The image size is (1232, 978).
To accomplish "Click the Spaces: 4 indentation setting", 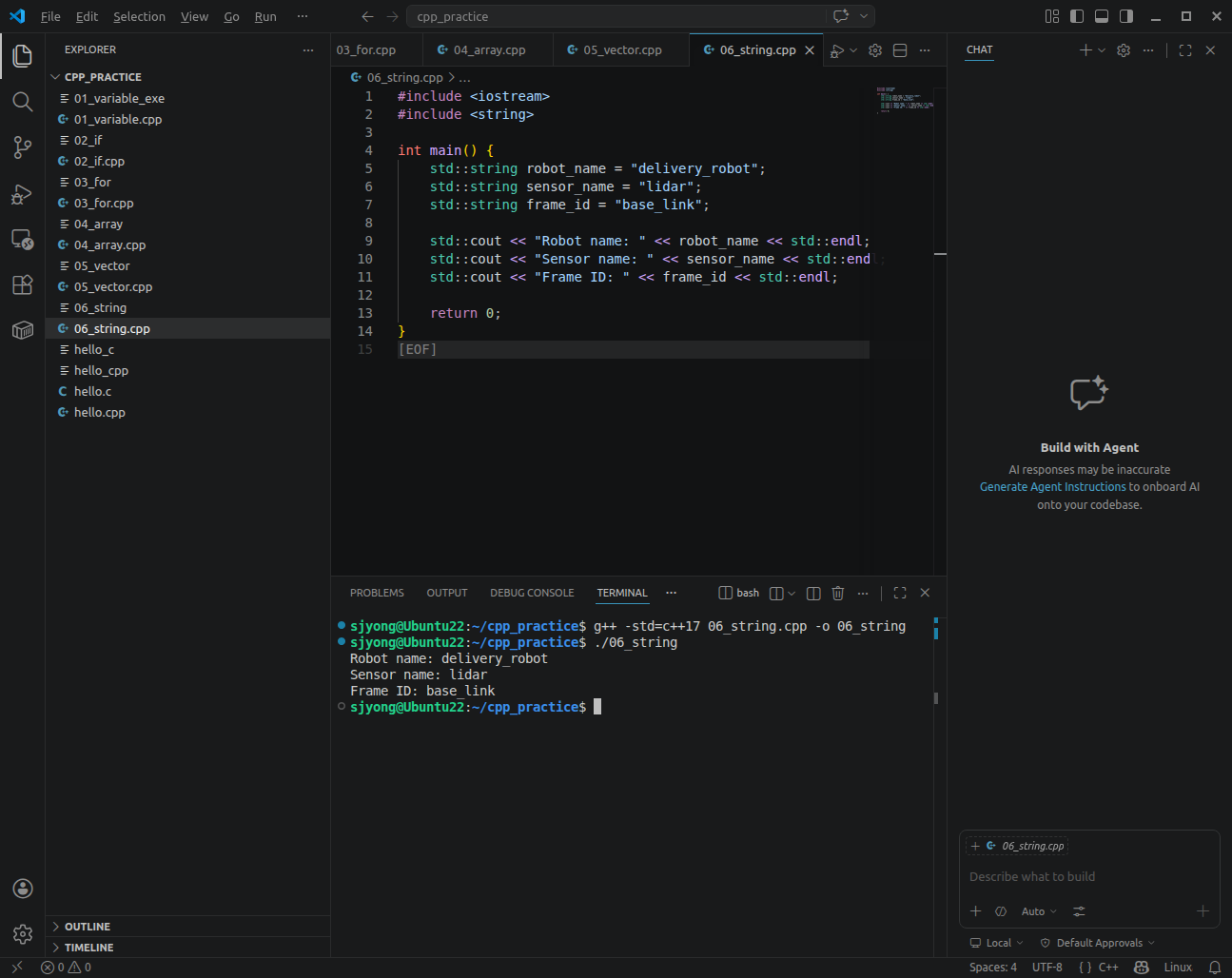I will (992, 968).
